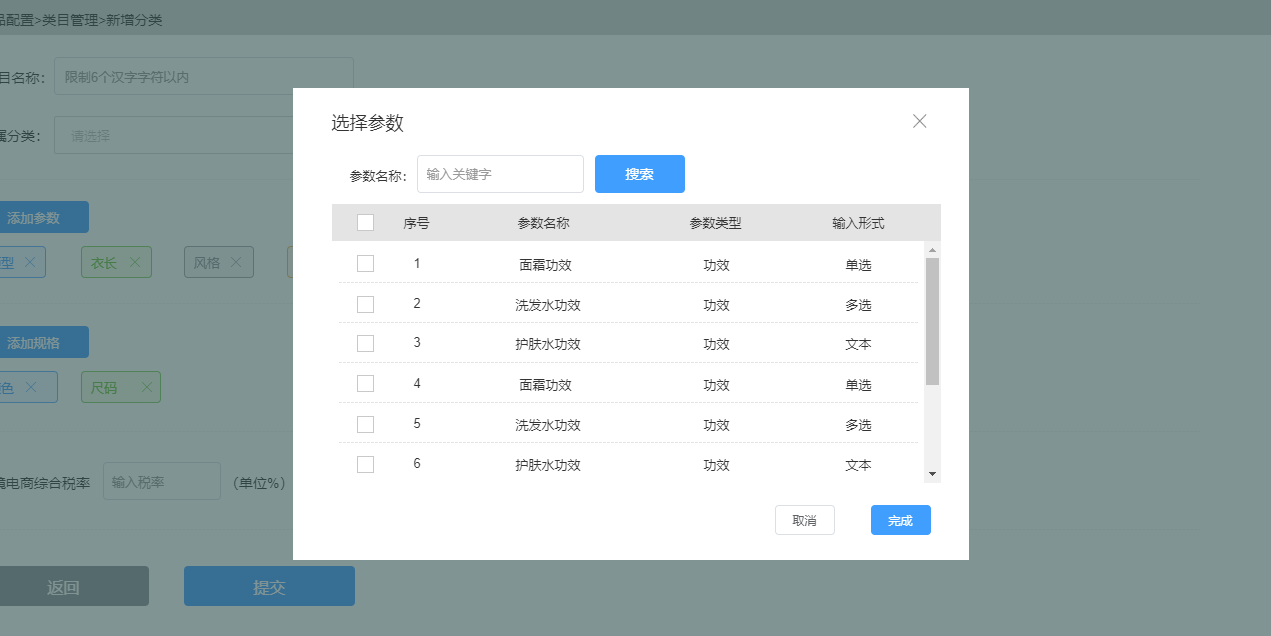
Task: Check the checkbox for row 3 护肤水功效
Action: coord(365,343)
